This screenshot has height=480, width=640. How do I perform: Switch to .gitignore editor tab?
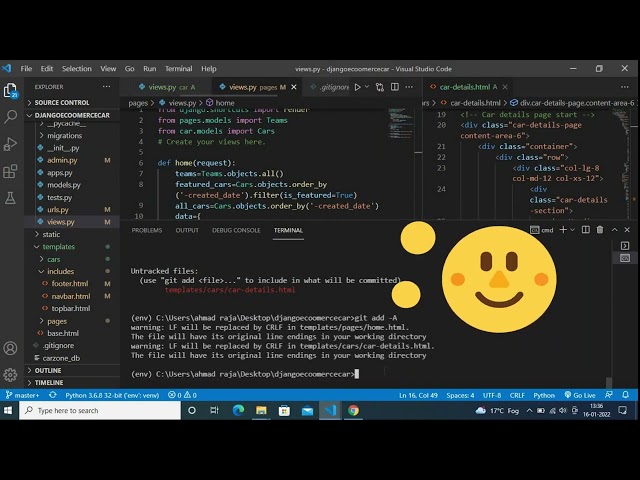[330, 87]
